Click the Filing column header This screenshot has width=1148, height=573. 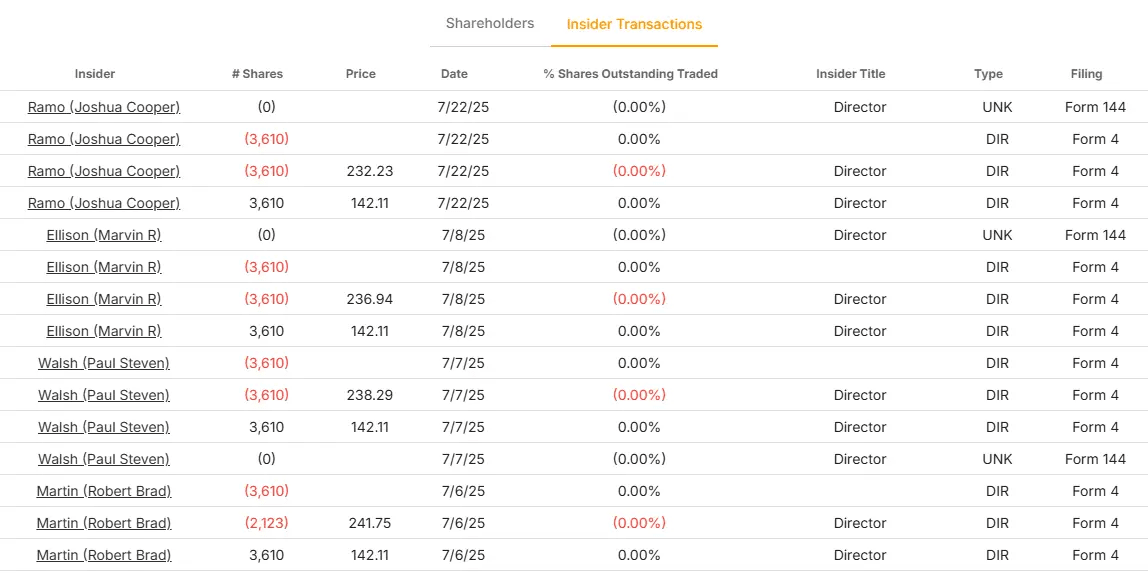[x=1086, y=74]
